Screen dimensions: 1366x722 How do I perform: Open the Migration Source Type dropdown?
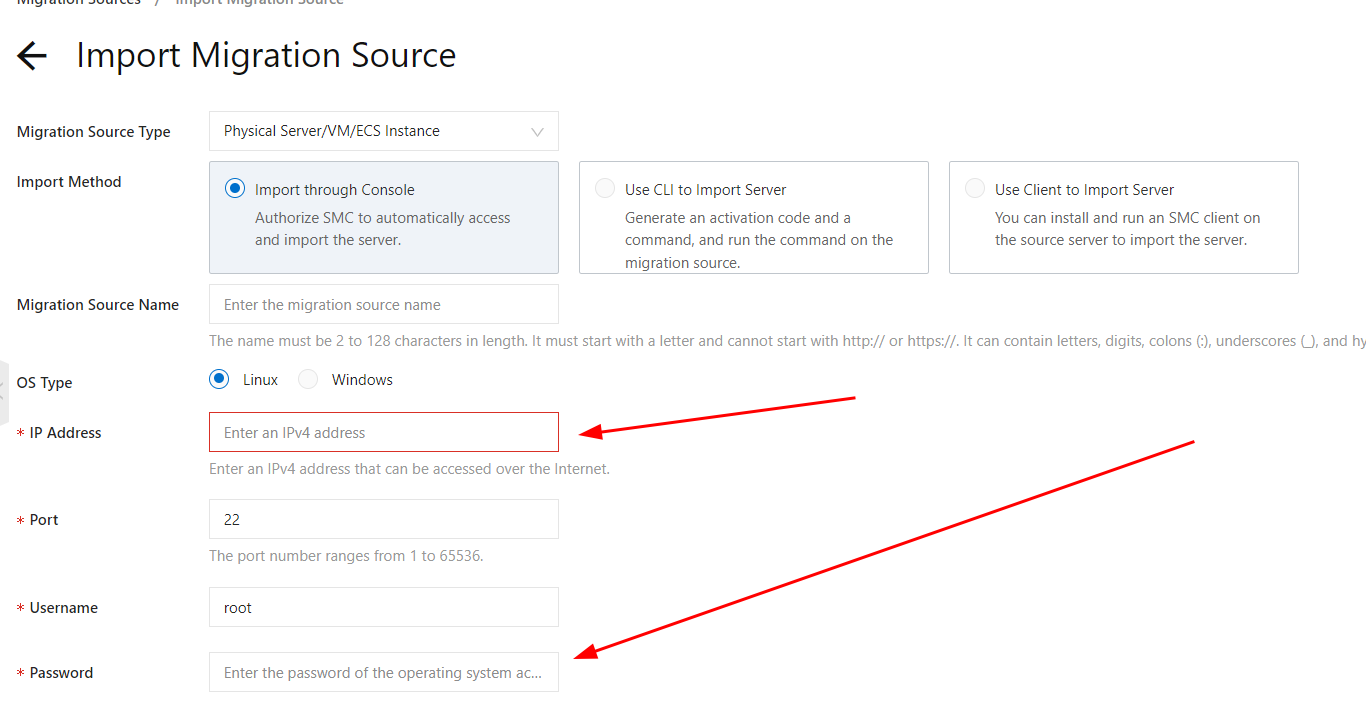pyautogui.click(x=383, y=131)
